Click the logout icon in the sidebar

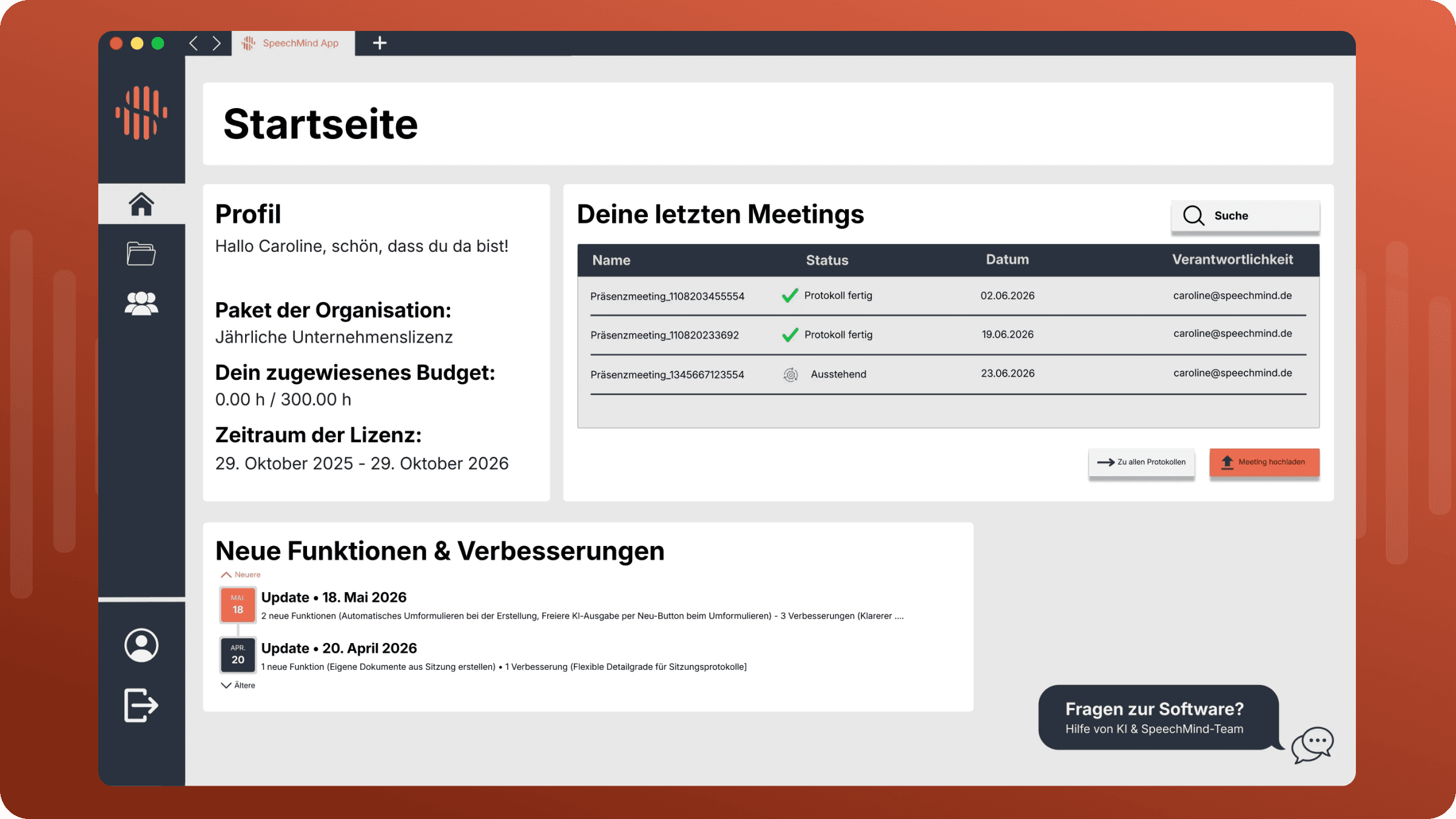141,705
